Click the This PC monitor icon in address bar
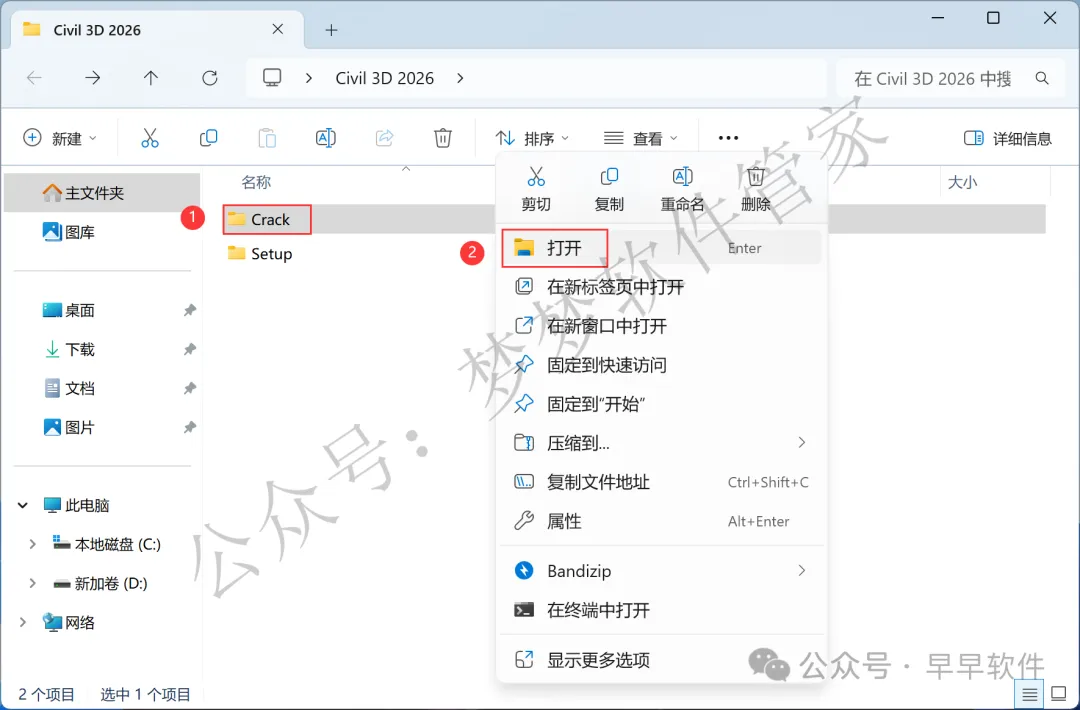This screenshot has width=1080, height=710. [272, 78]
